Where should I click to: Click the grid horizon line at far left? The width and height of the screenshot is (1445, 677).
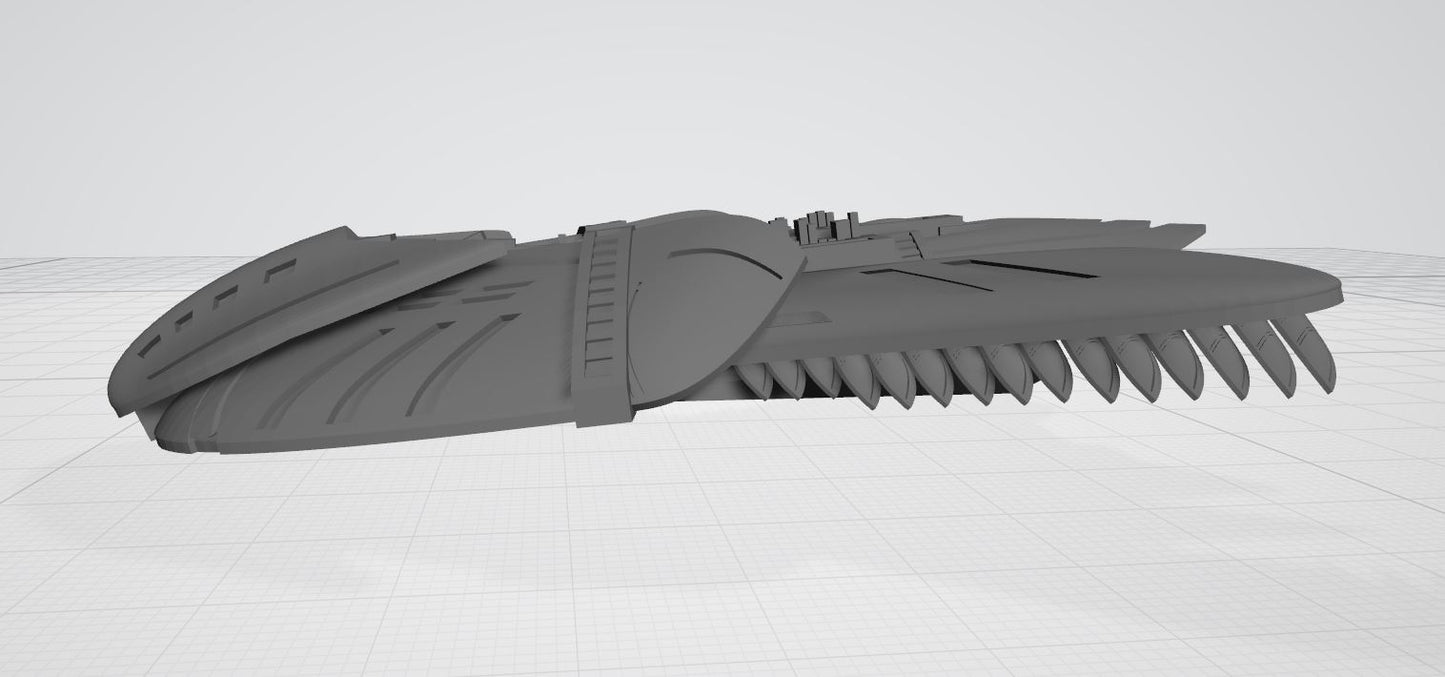(x=30, y=260)
